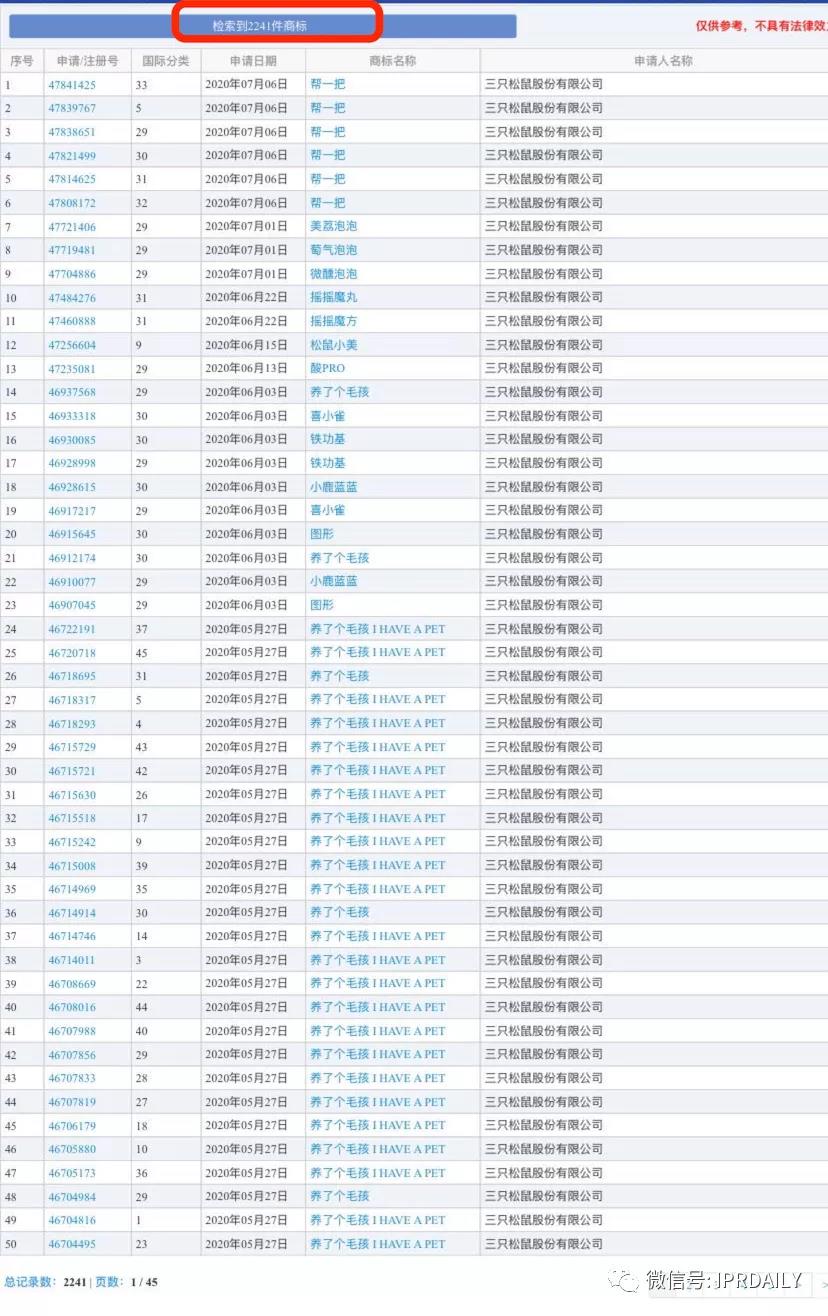Open 喜小雀 trademark in row 19

(327, 510)
